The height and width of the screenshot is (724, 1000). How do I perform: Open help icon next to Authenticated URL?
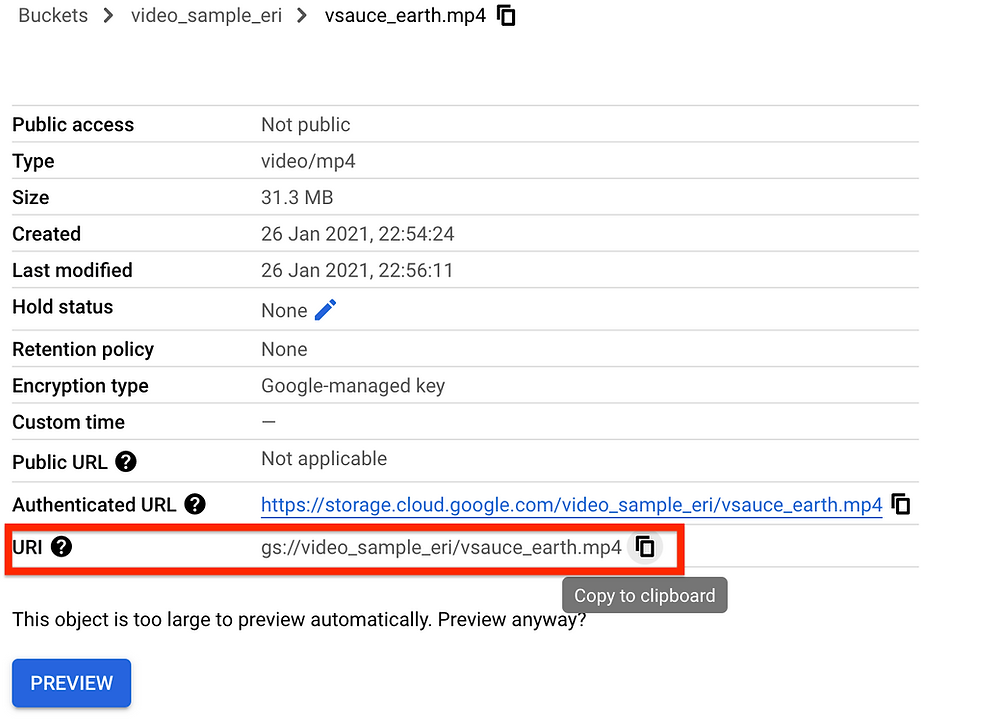coord(195,504)
